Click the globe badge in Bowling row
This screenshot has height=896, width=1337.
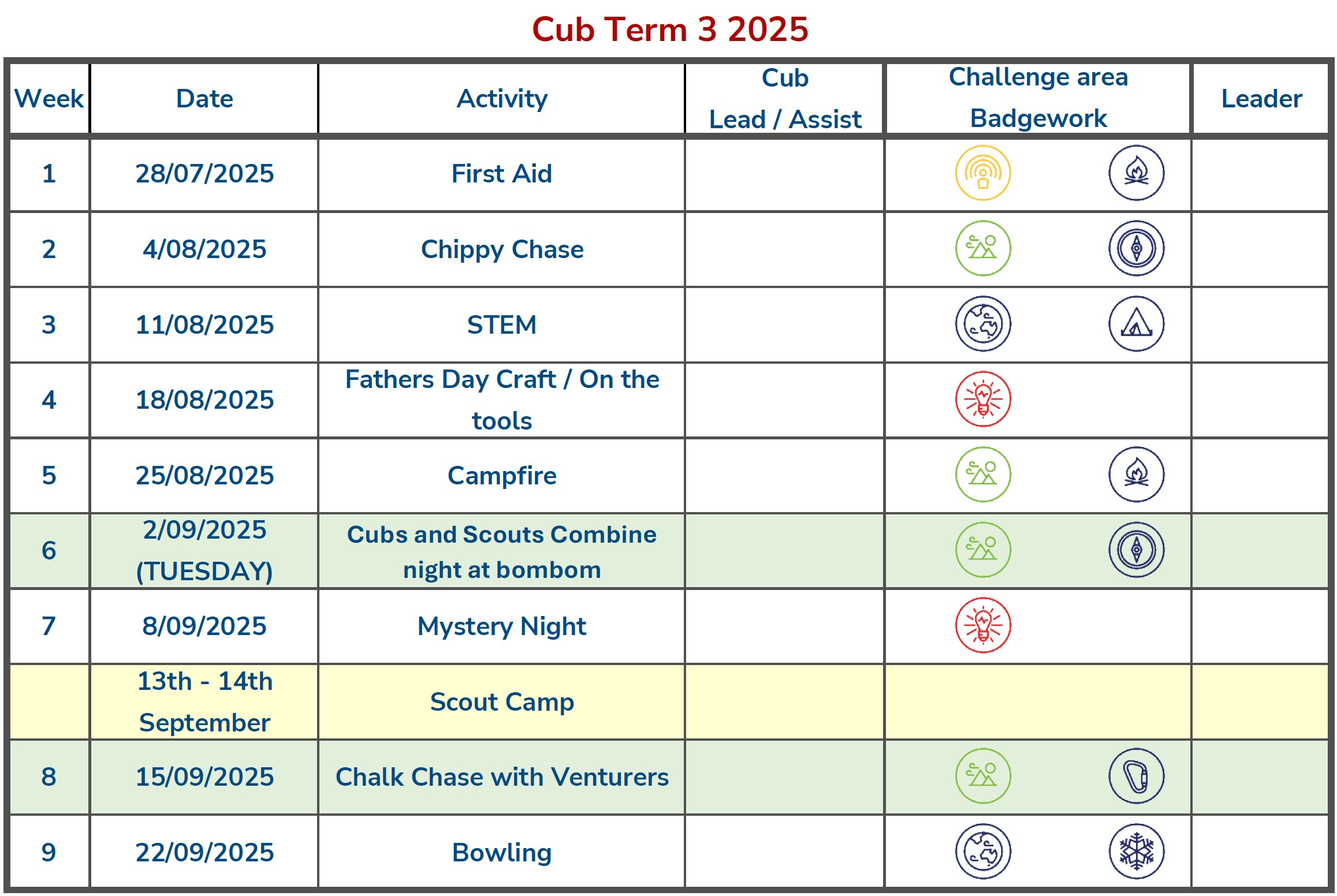[x=982, y=852]
